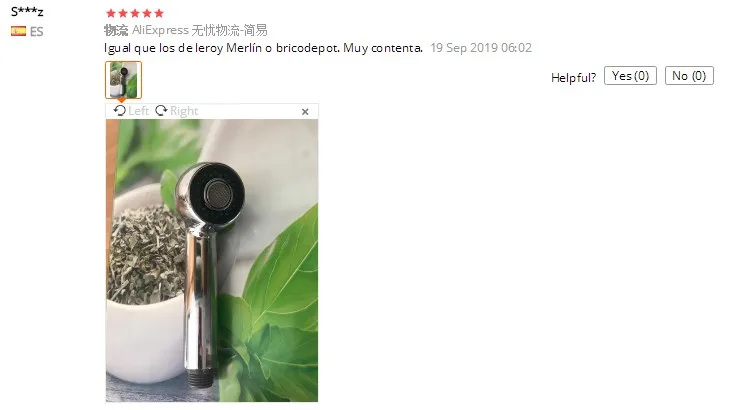This screenshot has height=410, width=732.
Task: Click the No (0) helpful button
Action: [689, 76]
